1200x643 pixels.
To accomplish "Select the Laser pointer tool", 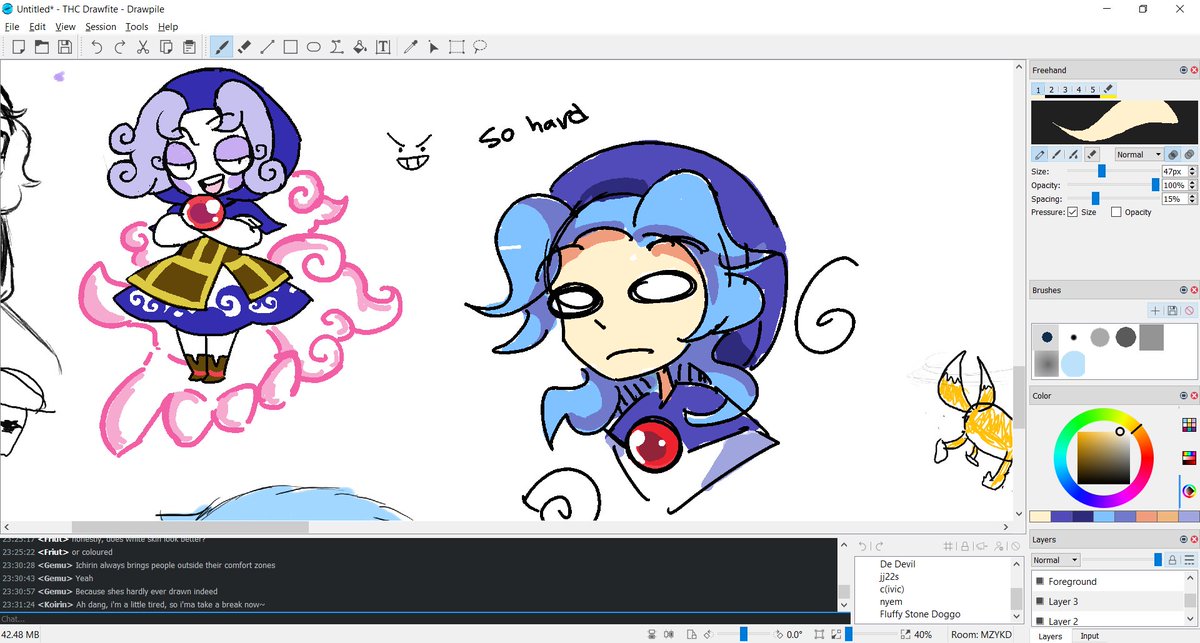I will point(433,47).
